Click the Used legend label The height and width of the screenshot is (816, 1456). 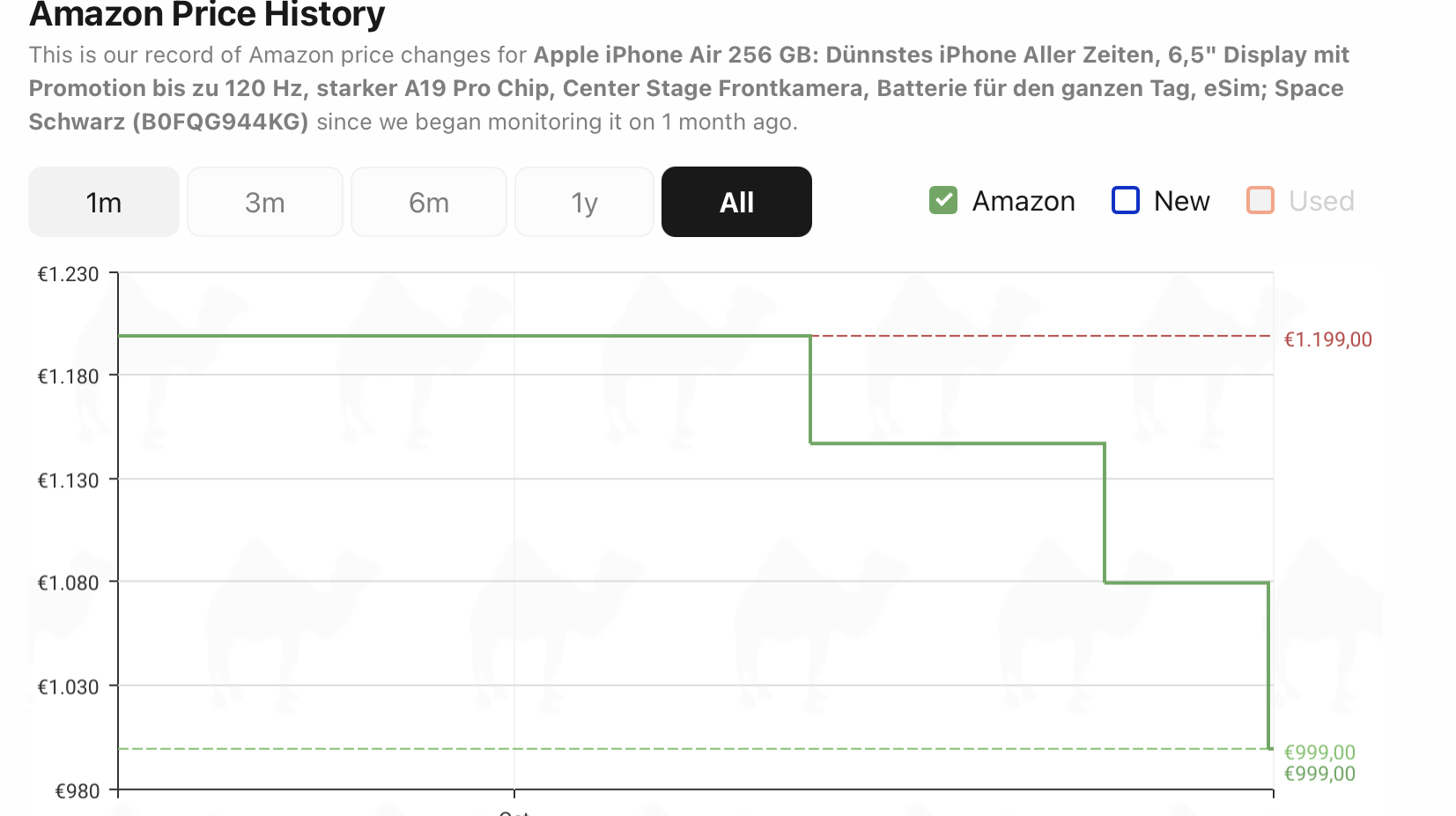pos(1321,201)
